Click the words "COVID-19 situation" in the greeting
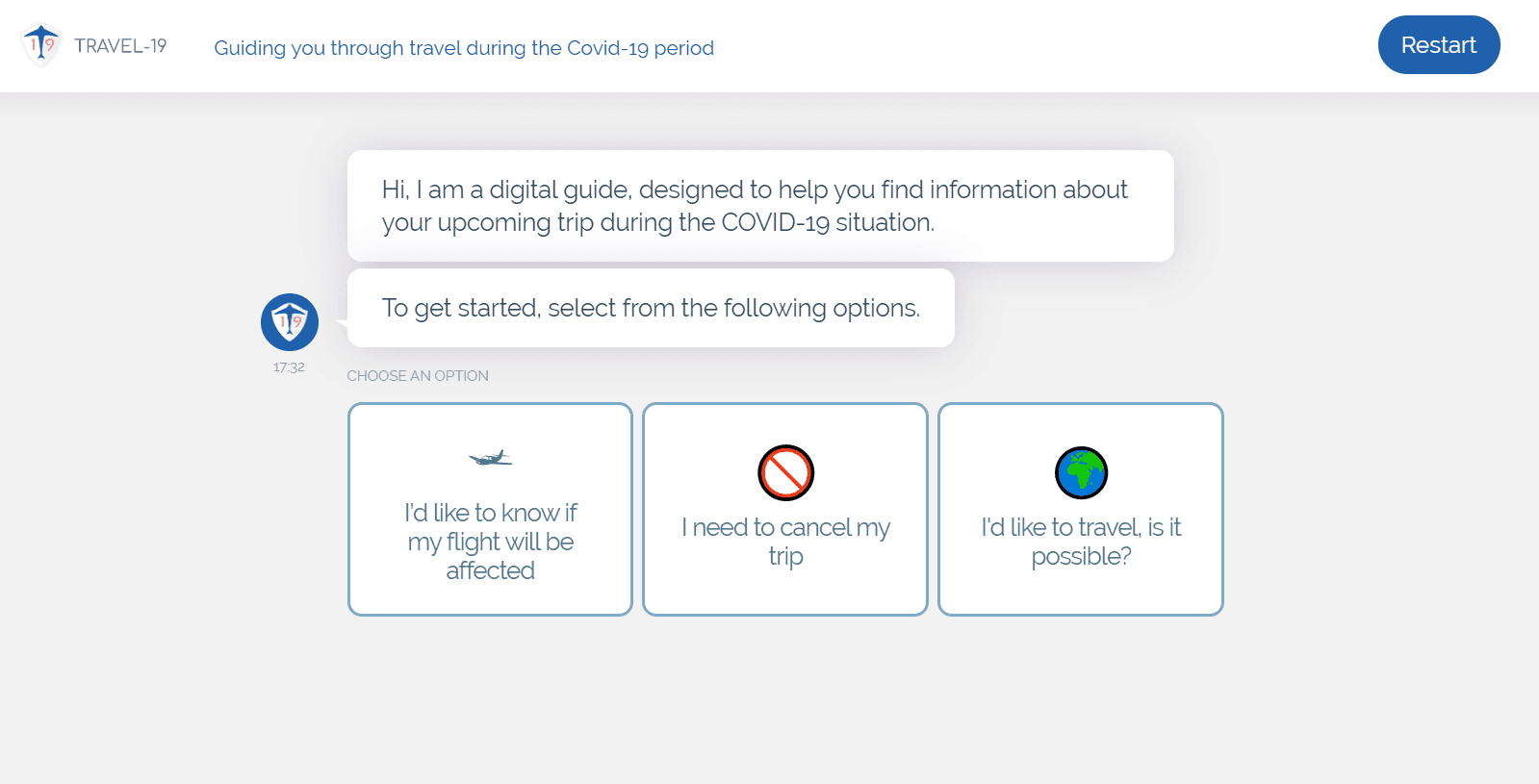This screenshot has height=784, width=1539. click(x=828, y=223)
